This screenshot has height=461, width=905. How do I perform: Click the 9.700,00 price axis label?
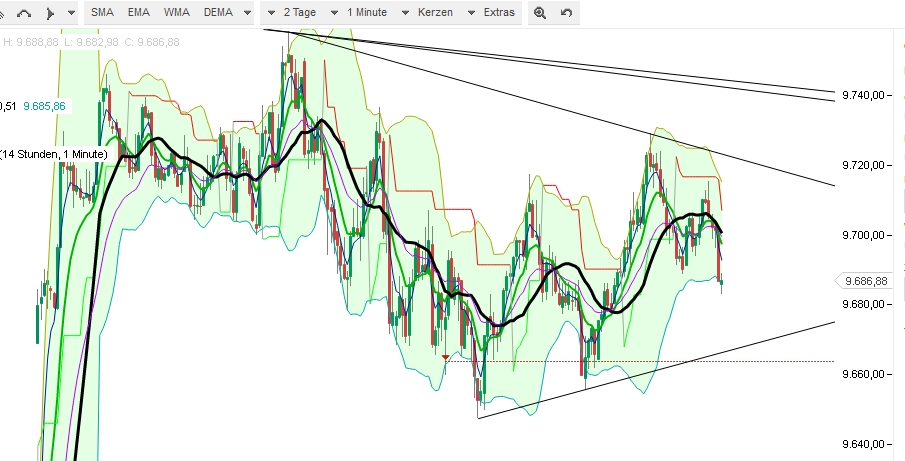point(863,235)
